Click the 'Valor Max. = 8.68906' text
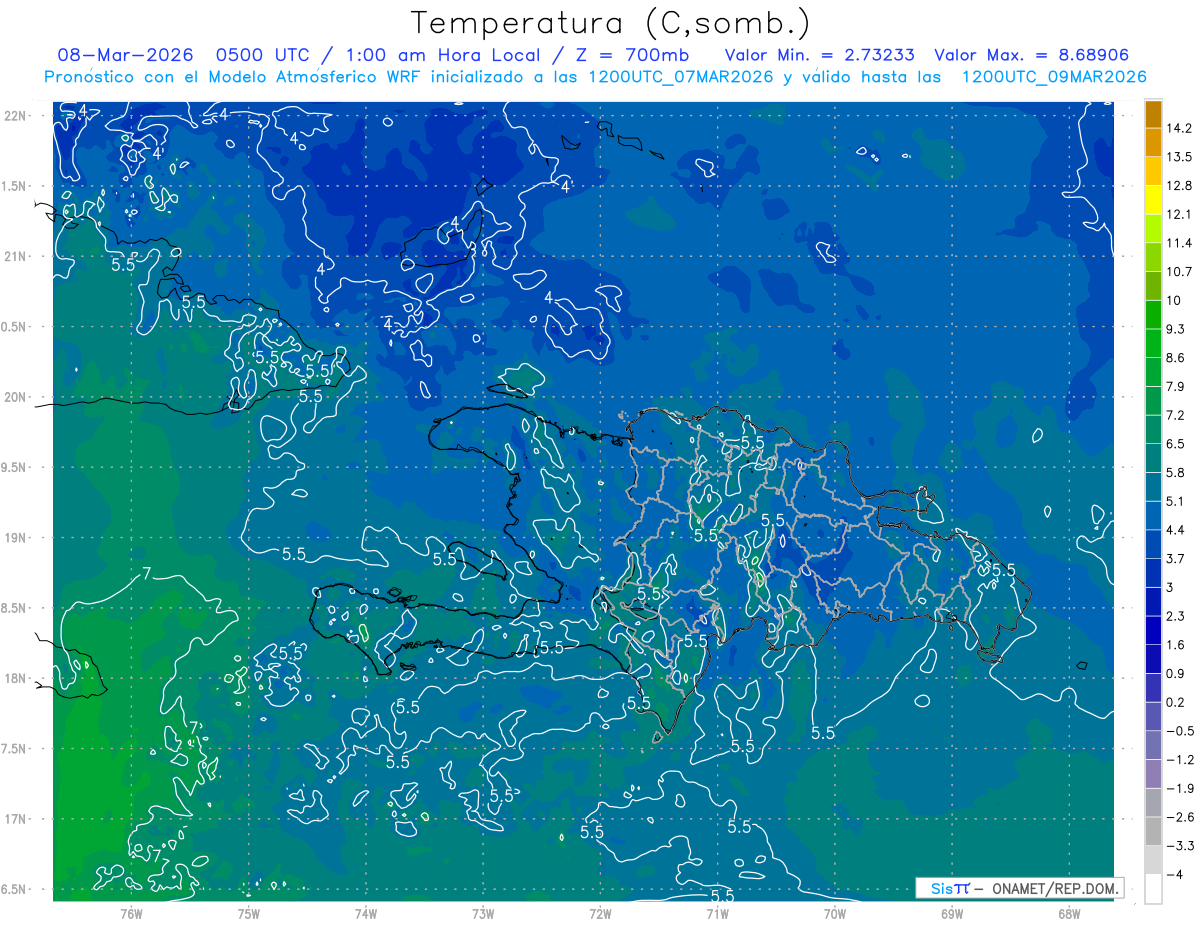 coord(1031,55)
